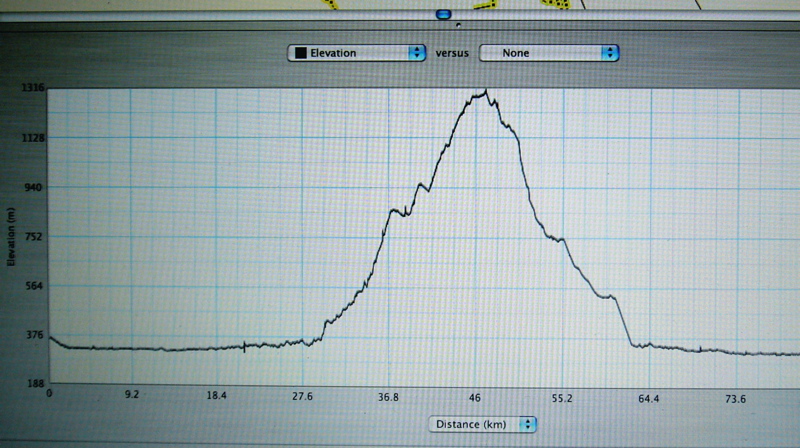Open the Elevation data dropdown
The width and height of the screenshot is (800, 448).
tap(355, 53)
